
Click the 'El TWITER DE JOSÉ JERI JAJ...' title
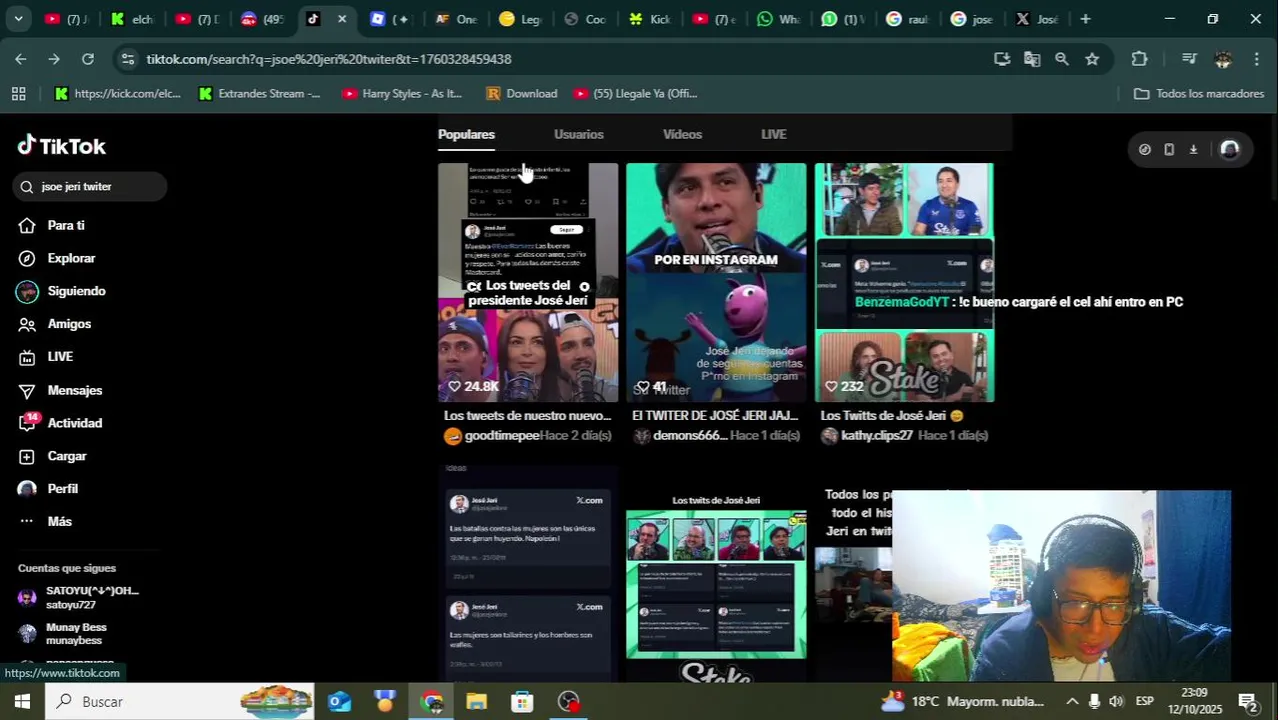coord(715,416)
